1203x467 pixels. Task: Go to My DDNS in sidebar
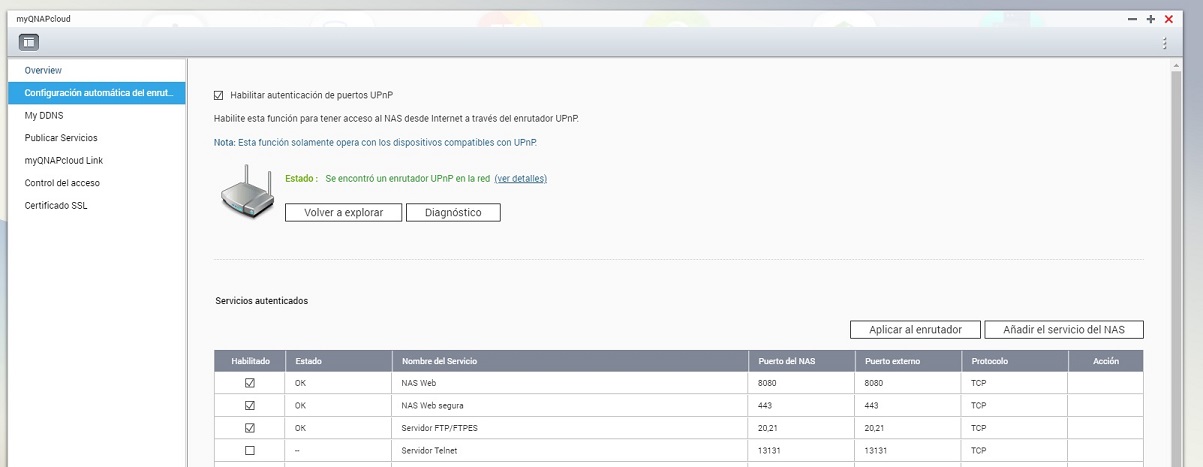44,116
